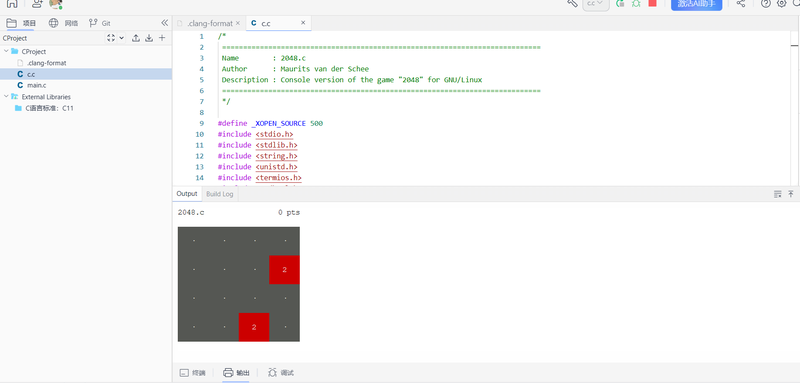The image size is (800, 383).
Task: Select c.c in the file tree
Action: [86, 74]
